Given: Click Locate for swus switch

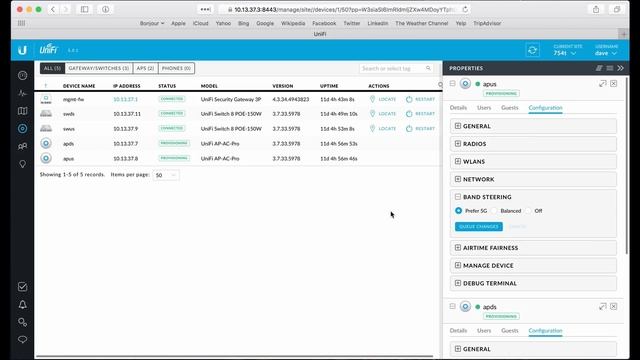Looking at the screenshot, I should (x=383, y=129).
